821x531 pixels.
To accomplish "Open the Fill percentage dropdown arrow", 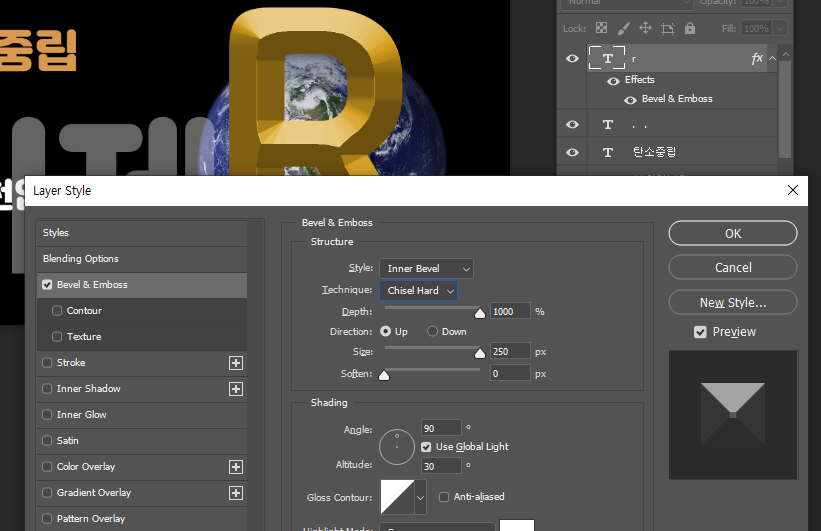I will click(781, 28).
